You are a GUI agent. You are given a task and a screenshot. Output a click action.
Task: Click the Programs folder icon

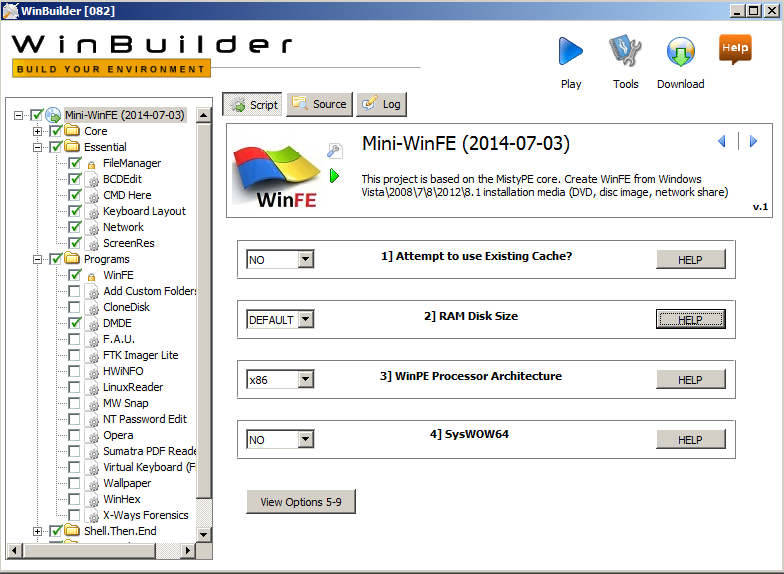(72, 259)
